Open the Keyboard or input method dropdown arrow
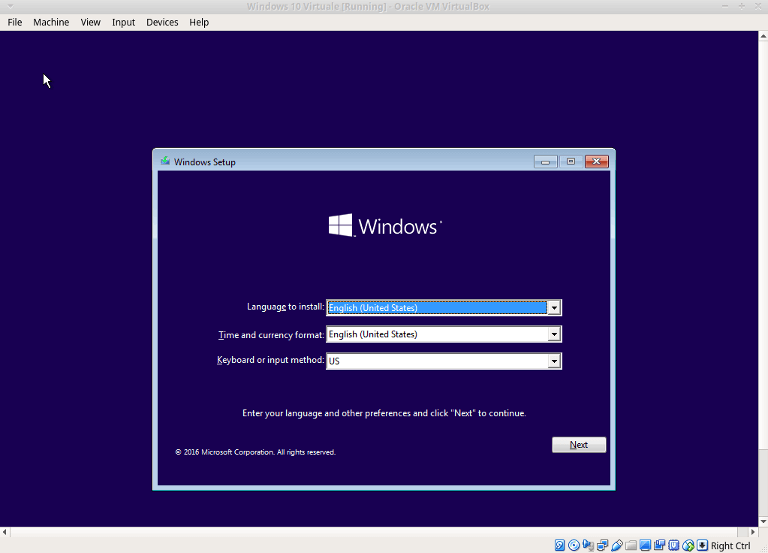The image size is (768, 553). point(554,361)
